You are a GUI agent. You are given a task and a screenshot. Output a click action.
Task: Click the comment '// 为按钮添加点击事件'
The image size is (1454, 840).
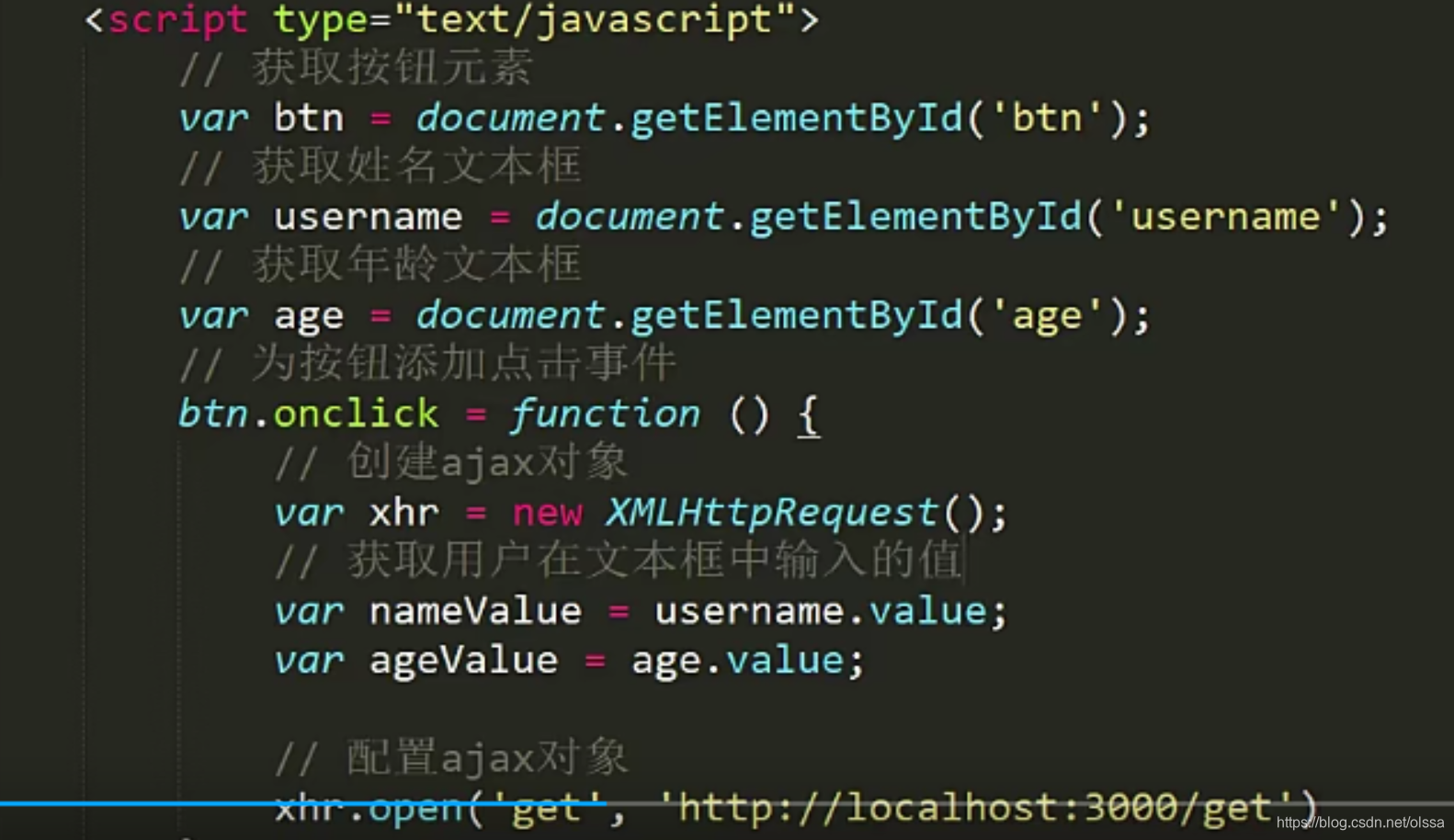click(x=427, y=363)
